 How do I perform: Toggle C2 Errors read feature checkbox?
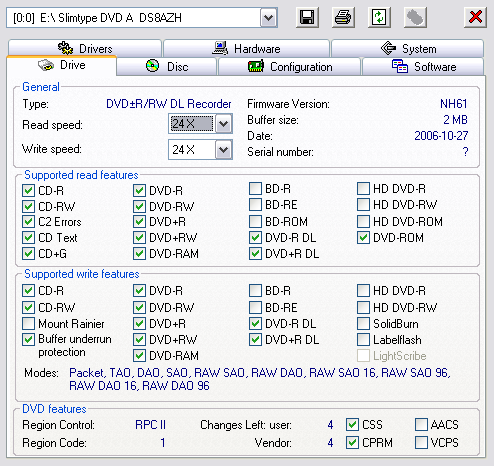click(x=28, y=222)
